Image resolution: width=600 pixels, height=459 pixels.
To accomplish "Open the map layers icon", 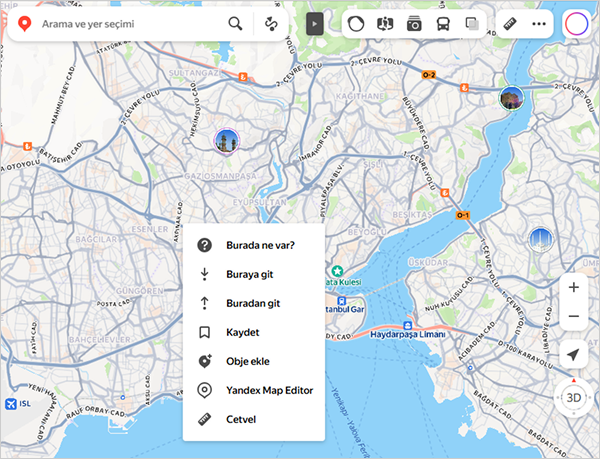I will (x=472, y=24).
